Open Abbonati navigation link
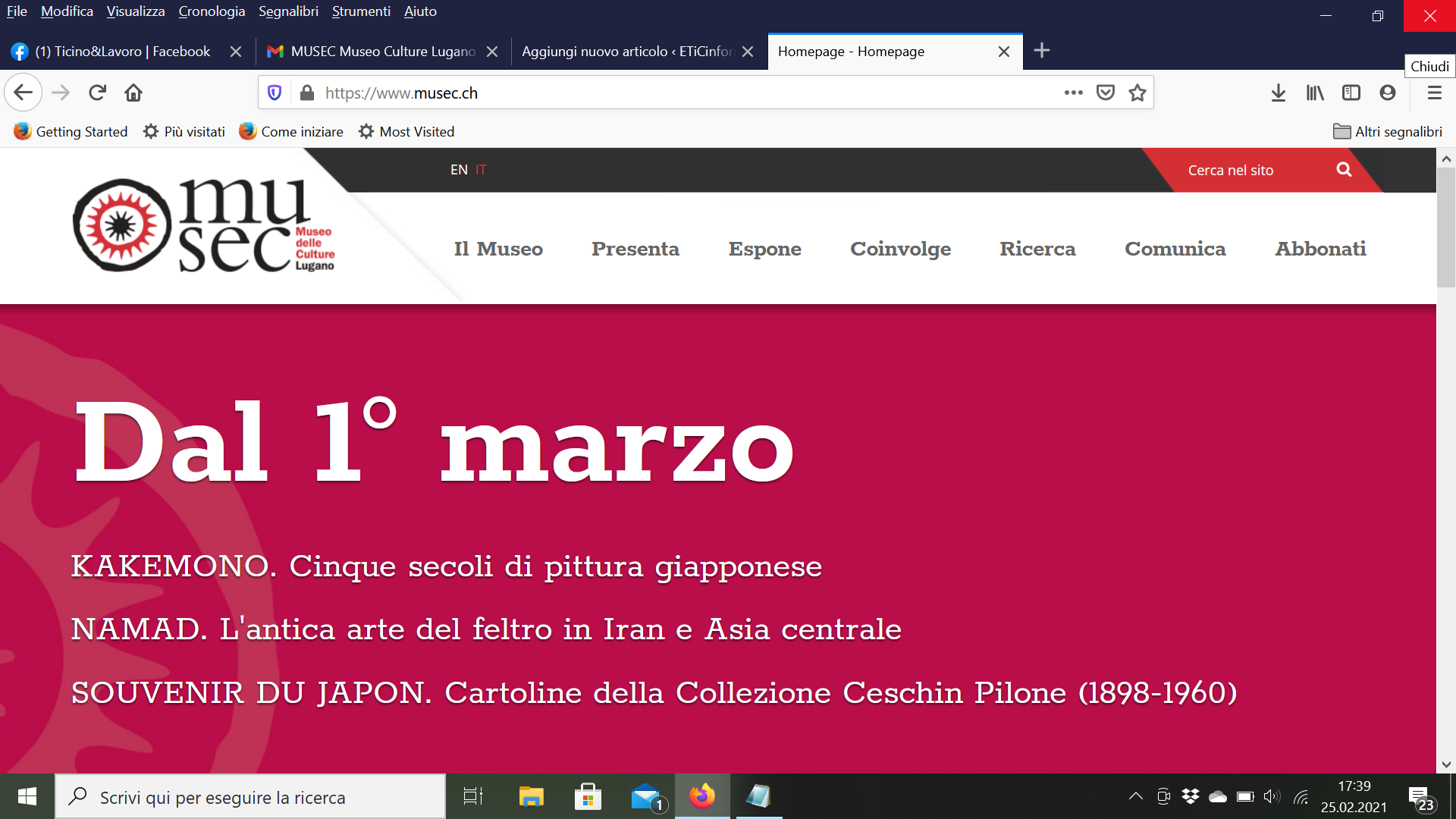1456x819 pixels. click(1320, 249)
